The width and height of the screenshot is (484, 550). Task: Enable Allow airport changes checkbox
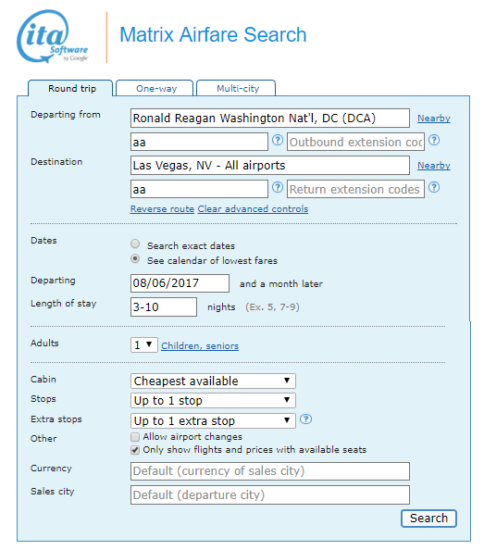click(x=135, y=437)
